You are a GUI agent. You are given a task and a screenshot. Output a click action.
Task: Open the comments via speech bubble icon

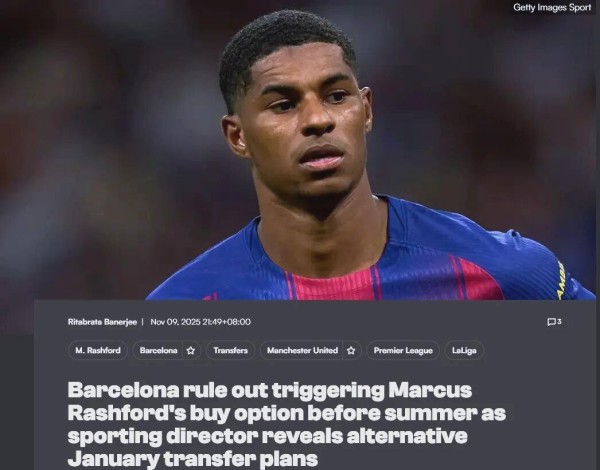point(551,322)
